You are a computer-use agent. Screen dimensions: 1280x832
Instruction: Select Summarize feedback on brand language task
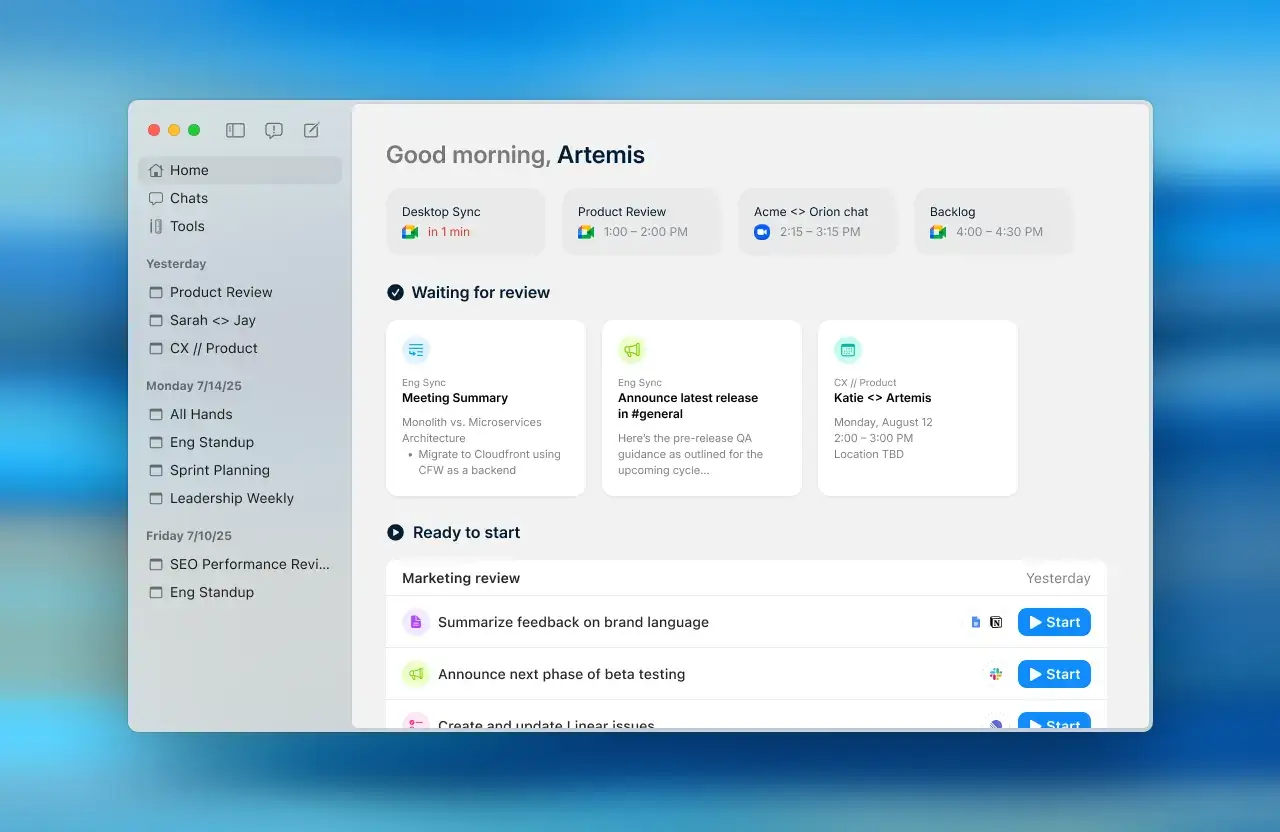(746, 622)
